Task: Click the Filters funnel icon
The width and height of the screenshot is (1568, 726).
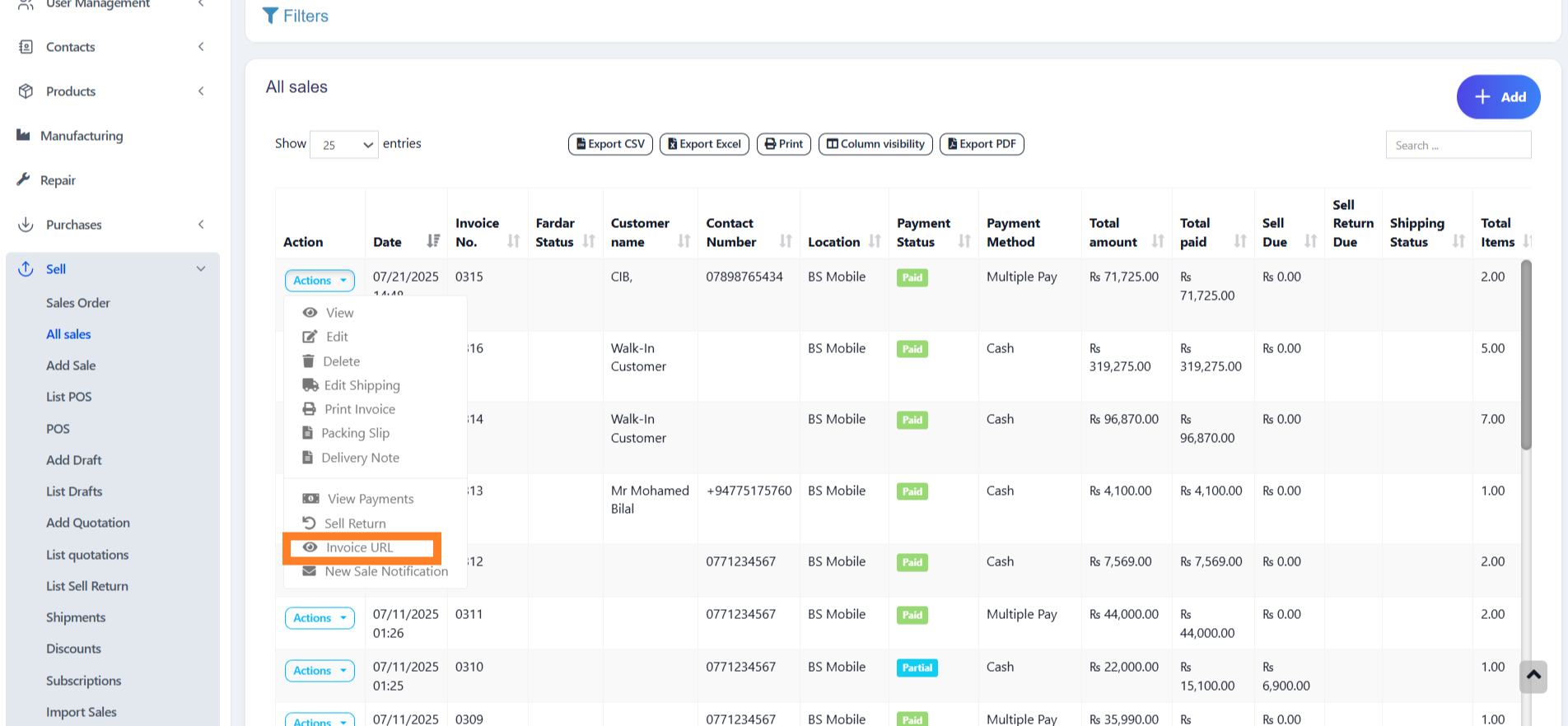Action: (x=270, y=16)
